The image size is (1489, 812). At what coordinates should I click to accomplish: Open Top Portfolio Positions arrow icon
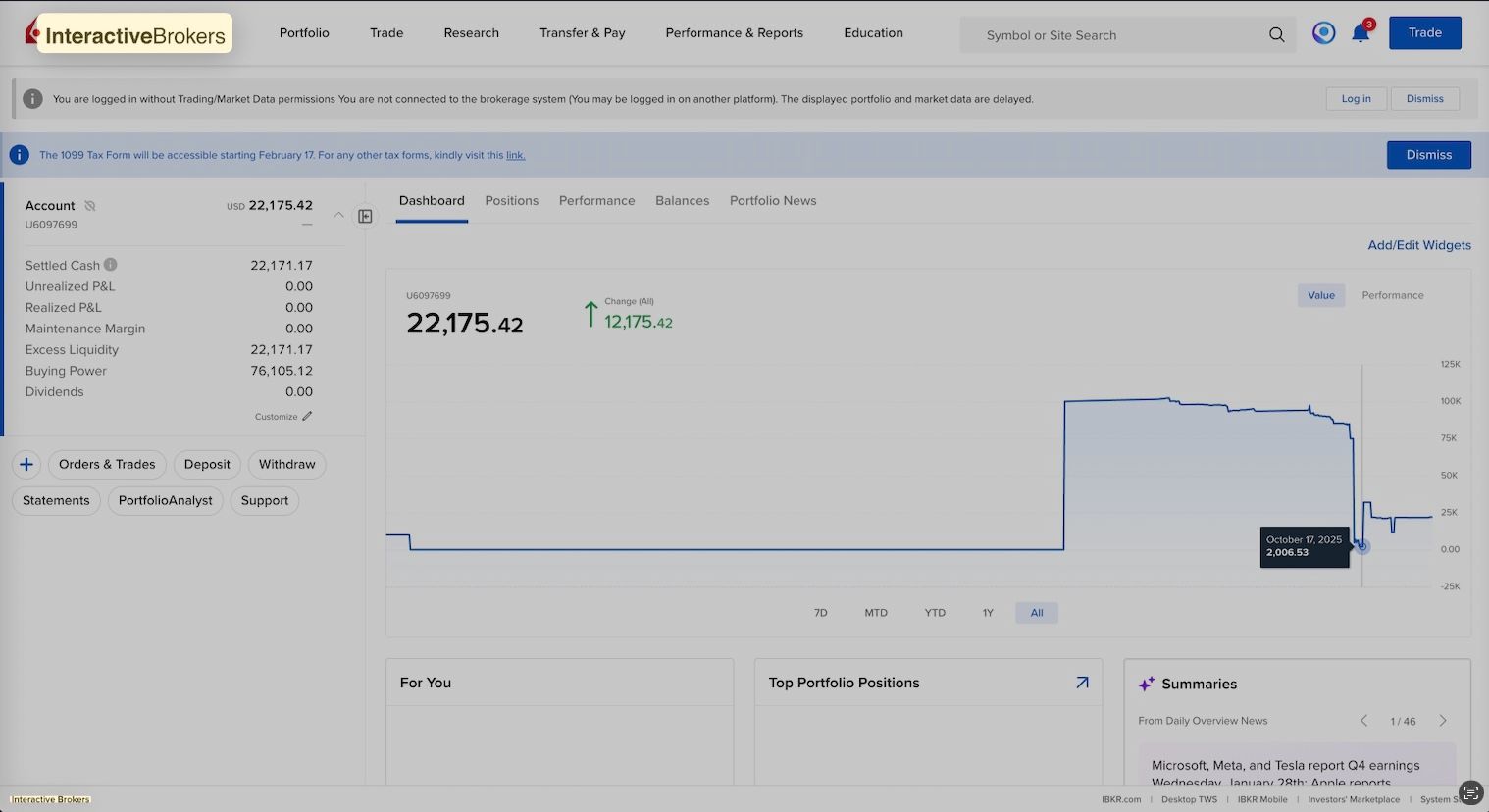click(x=1082, y=683)
